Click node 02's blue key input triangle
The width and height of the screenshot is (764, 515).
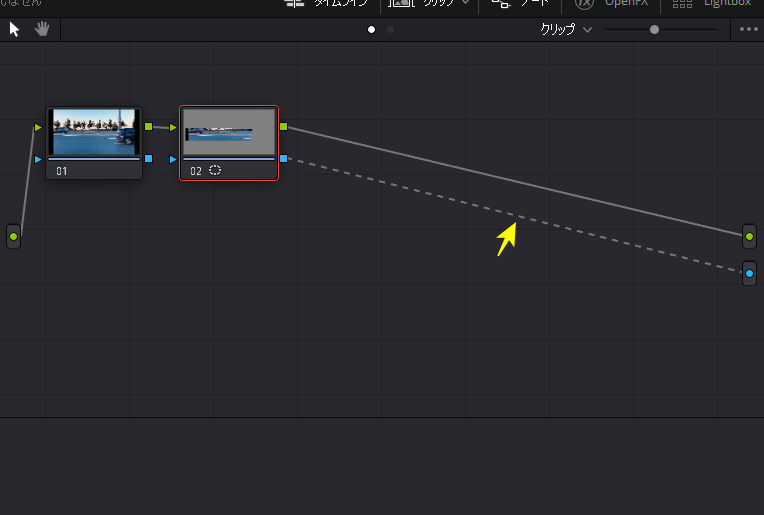[x=173, y=159]
